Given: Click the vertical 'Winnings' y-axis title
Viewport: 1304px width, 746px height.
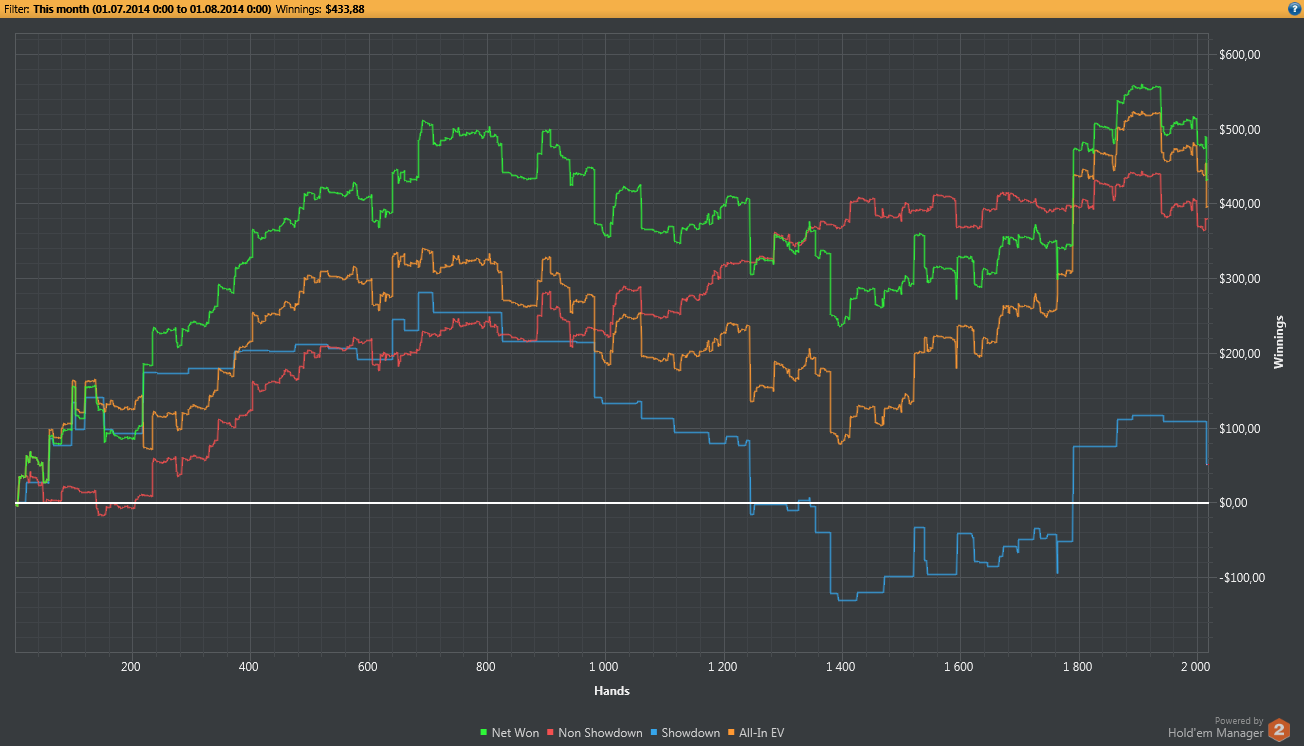Looking at the screenshot, I should (x=1278, y=341).
